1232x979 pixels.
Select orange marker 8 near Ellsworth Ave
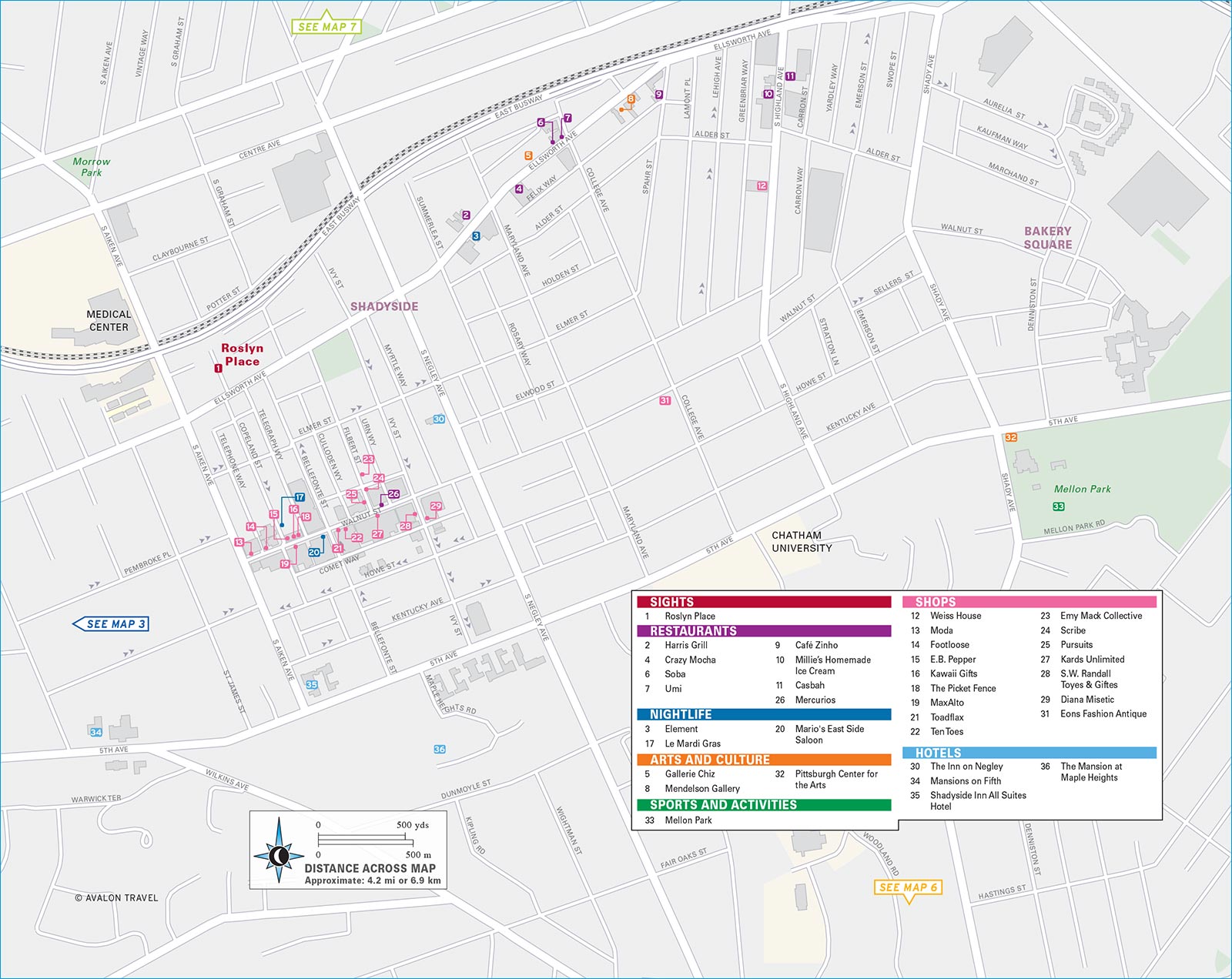tap(631, 99)
